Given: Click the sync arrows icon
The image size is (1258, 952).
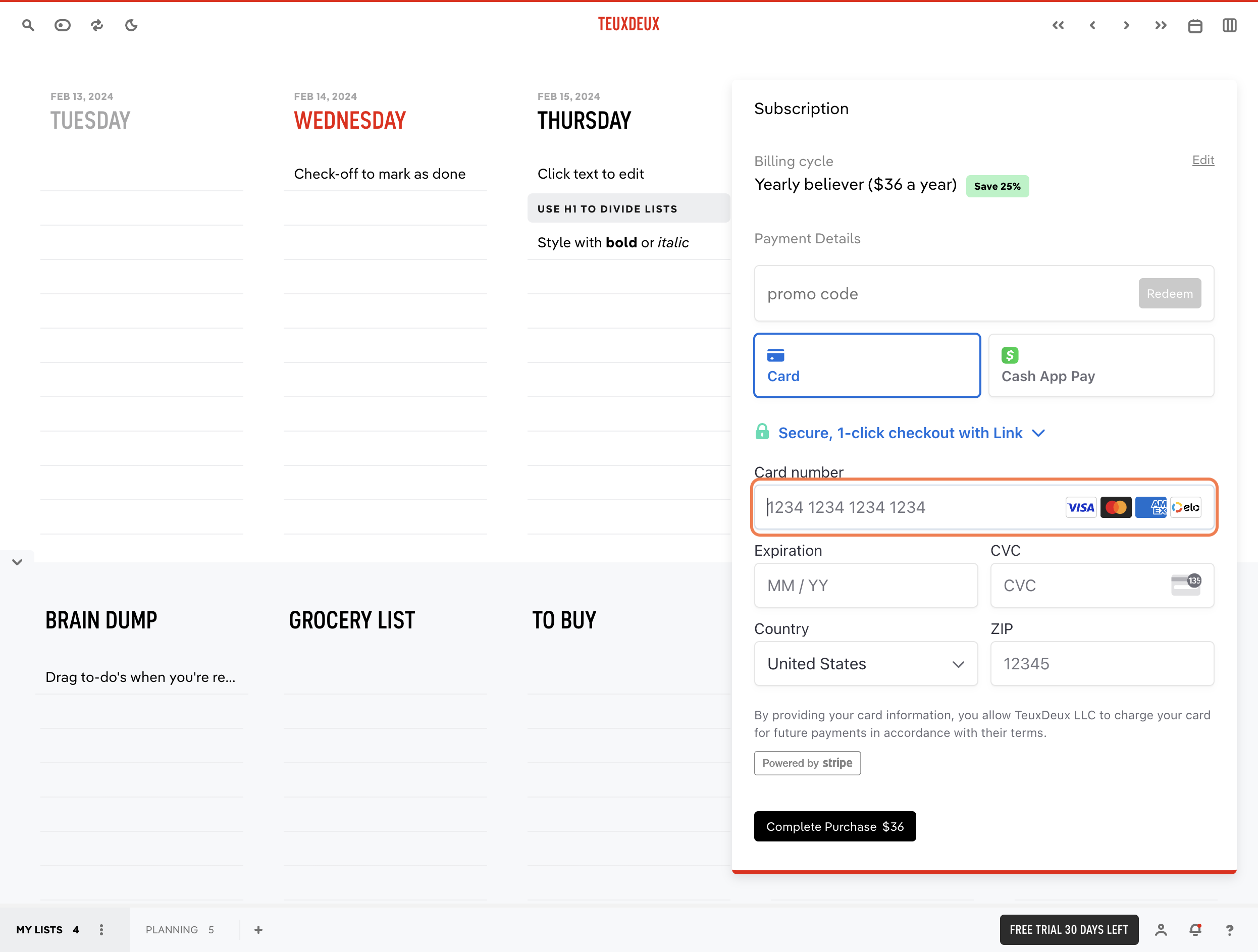Looking at the screenshot, I should [x=97, y=25].
